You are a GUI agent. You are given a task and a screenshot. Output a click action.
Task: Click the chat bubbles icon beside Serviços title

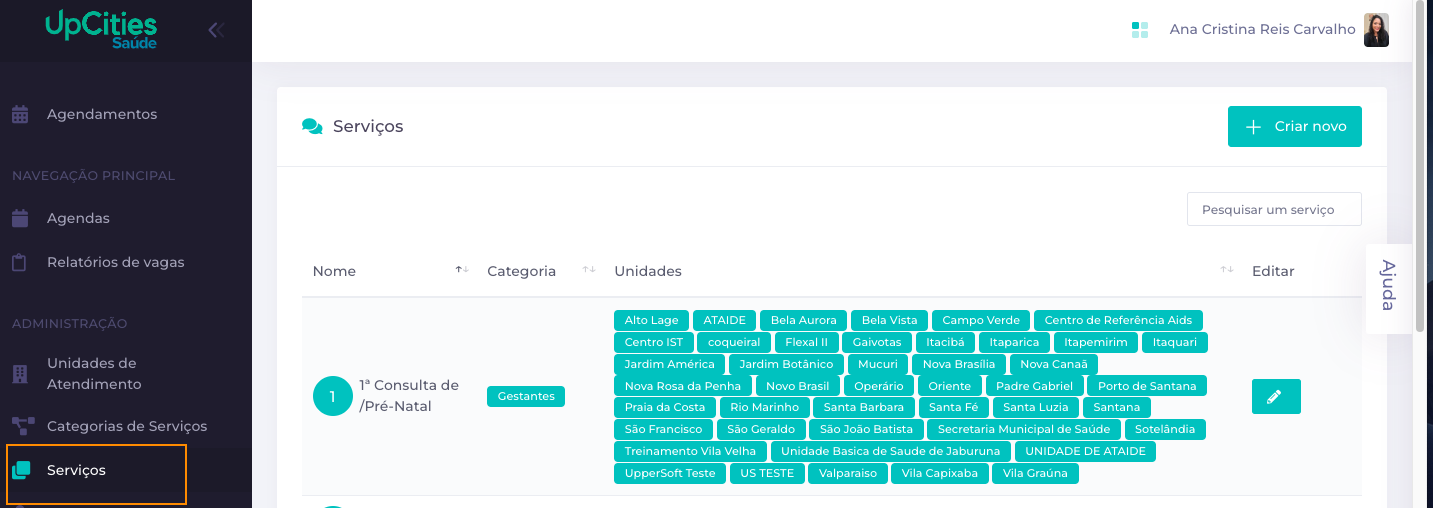(312, 127)
